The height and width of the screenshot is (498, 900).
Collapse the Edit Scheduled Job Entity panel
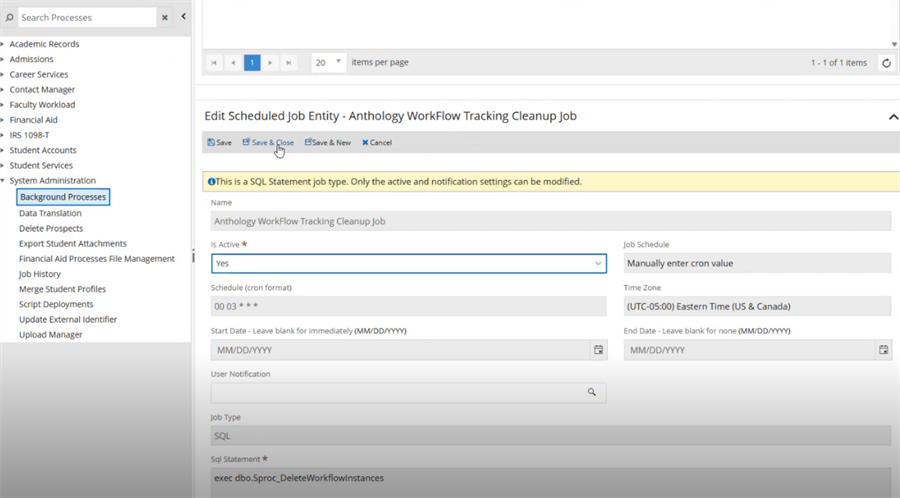[892, 117]
